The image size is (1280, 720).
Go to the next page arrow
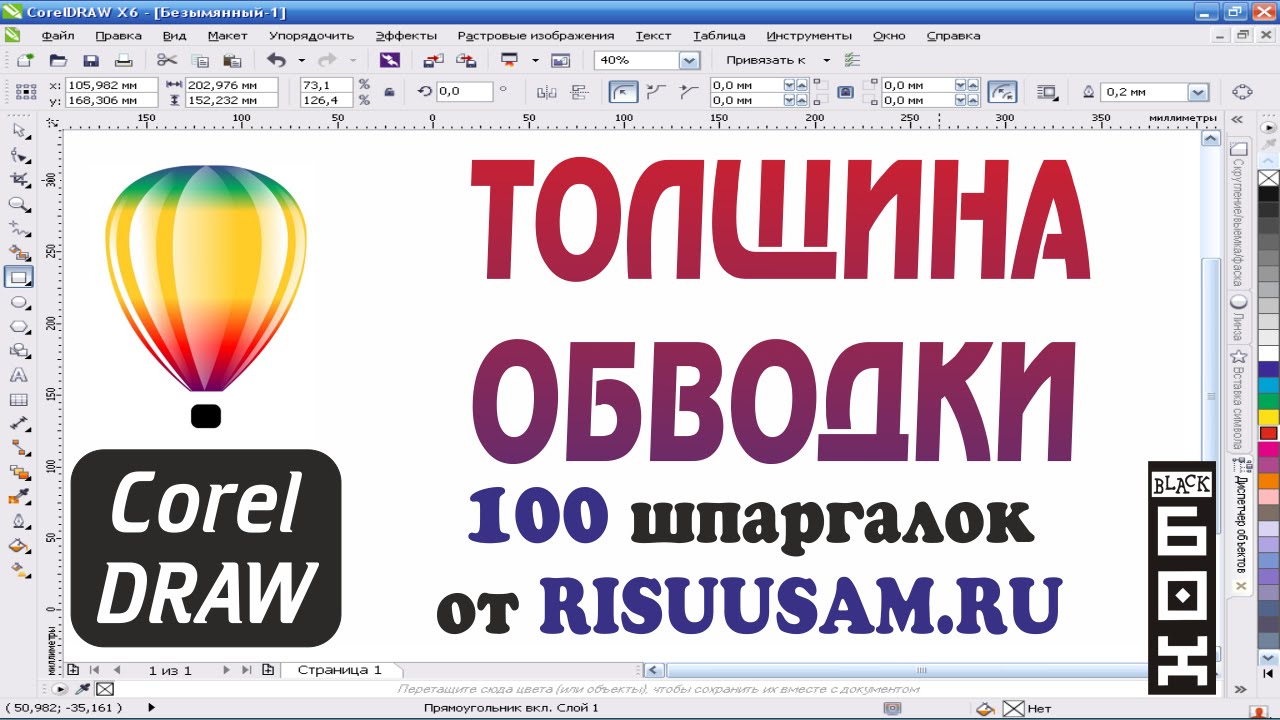pos(226,670)
